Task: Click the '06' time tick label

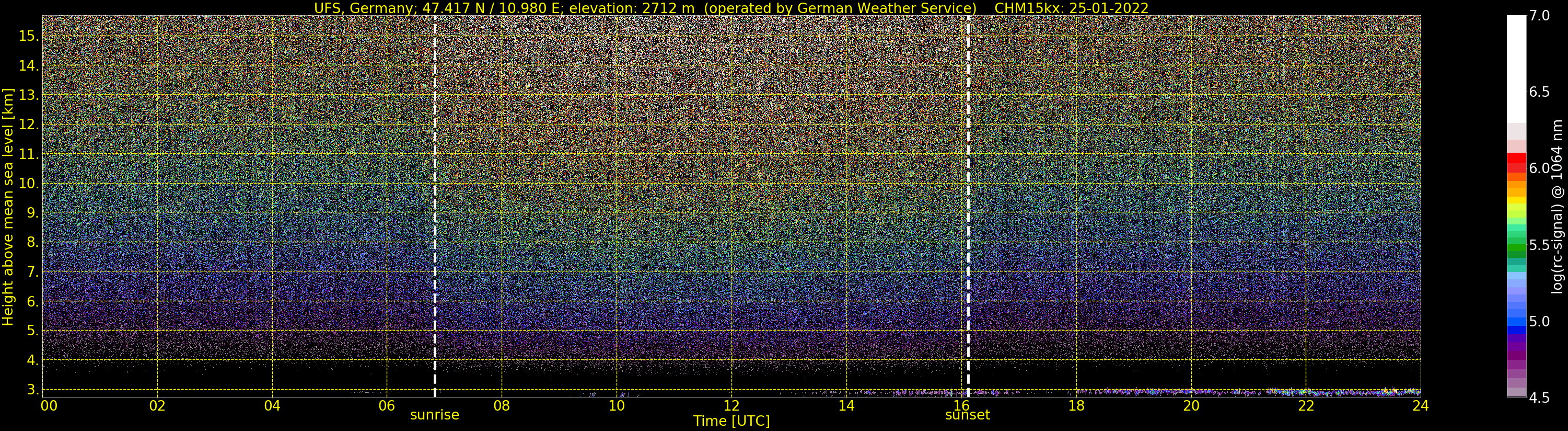Action: coord(387,405)
